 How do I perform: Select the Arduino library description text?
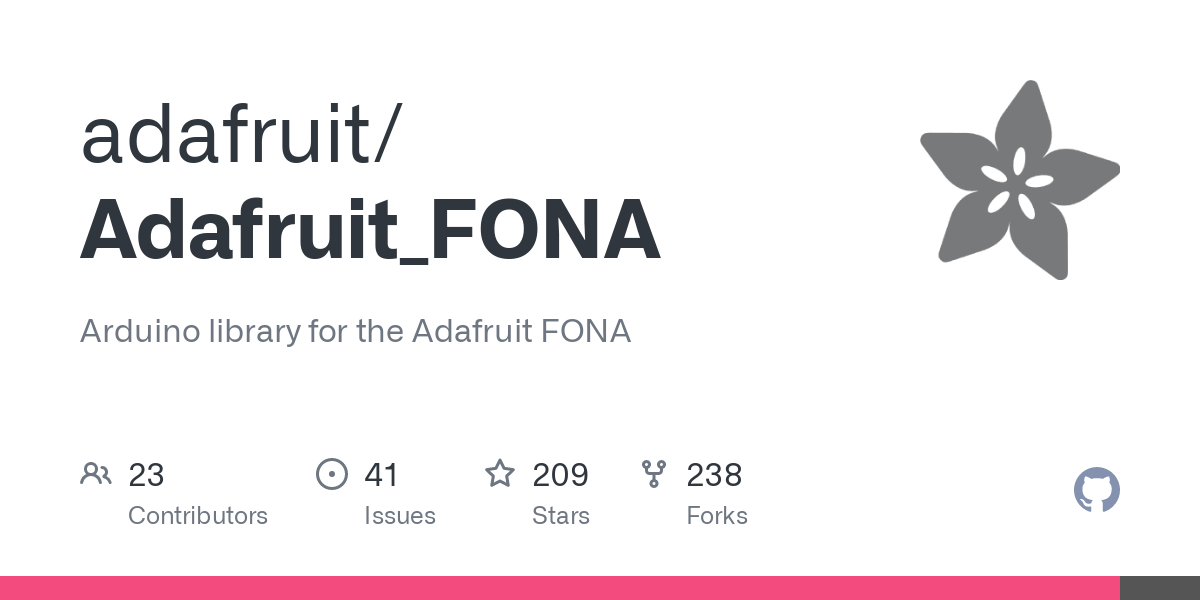click(x=355, y=331)
